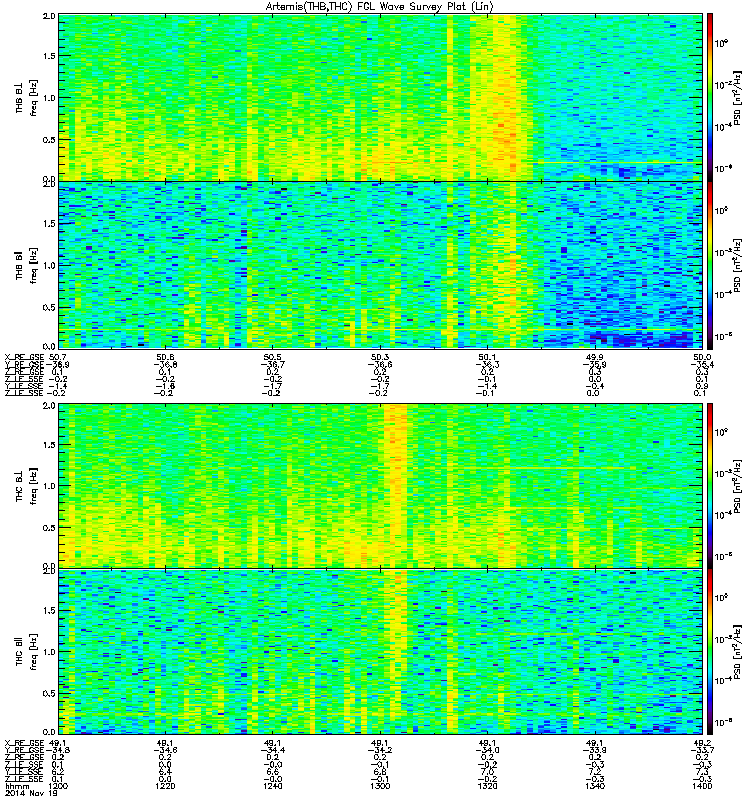Click the 'THB B∥ freq [Hz]' axis label

tap(27, 265)
